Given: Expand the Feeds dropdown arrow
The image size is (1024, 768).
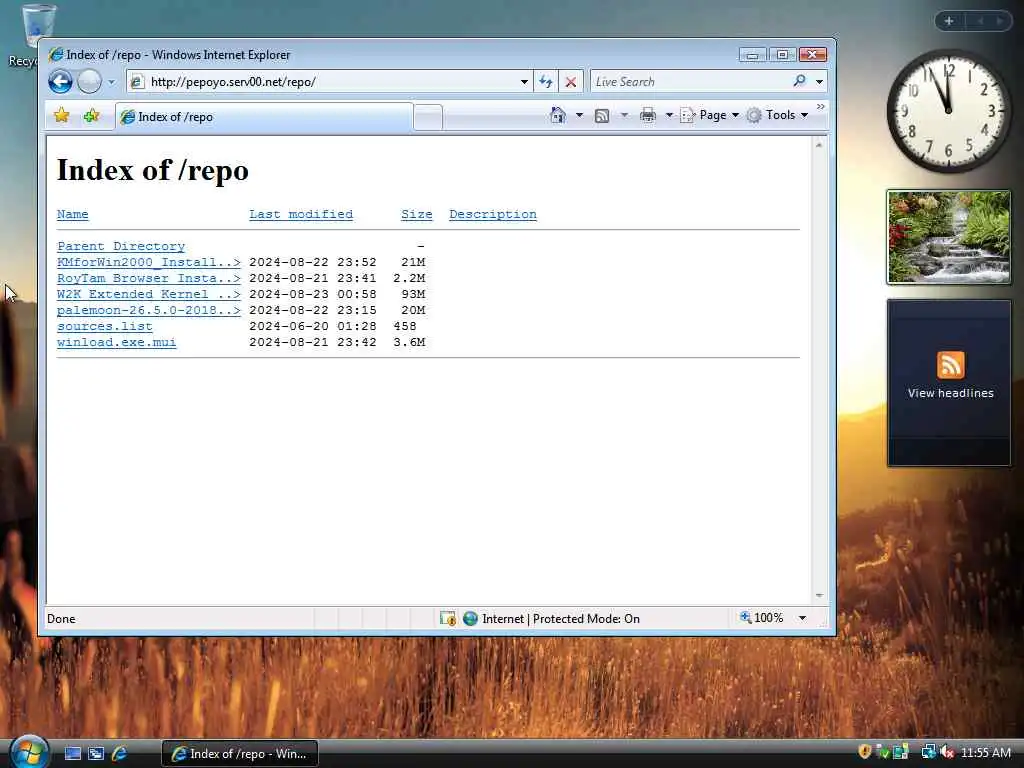Looking at the screenshot, I should click(x=624, y=116).
